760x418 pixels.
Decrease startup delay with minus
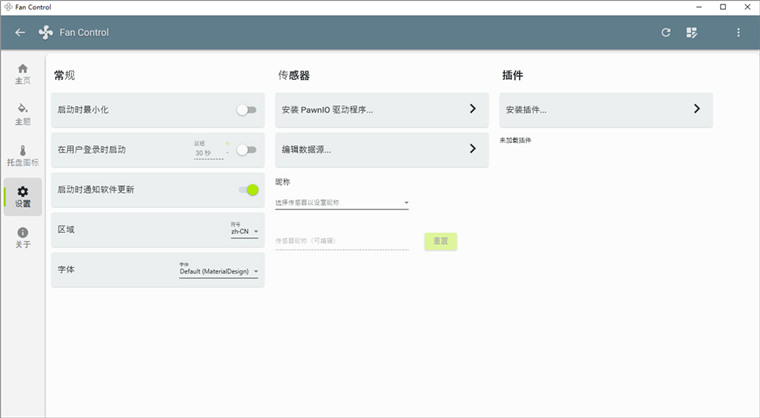click(227, 153)
